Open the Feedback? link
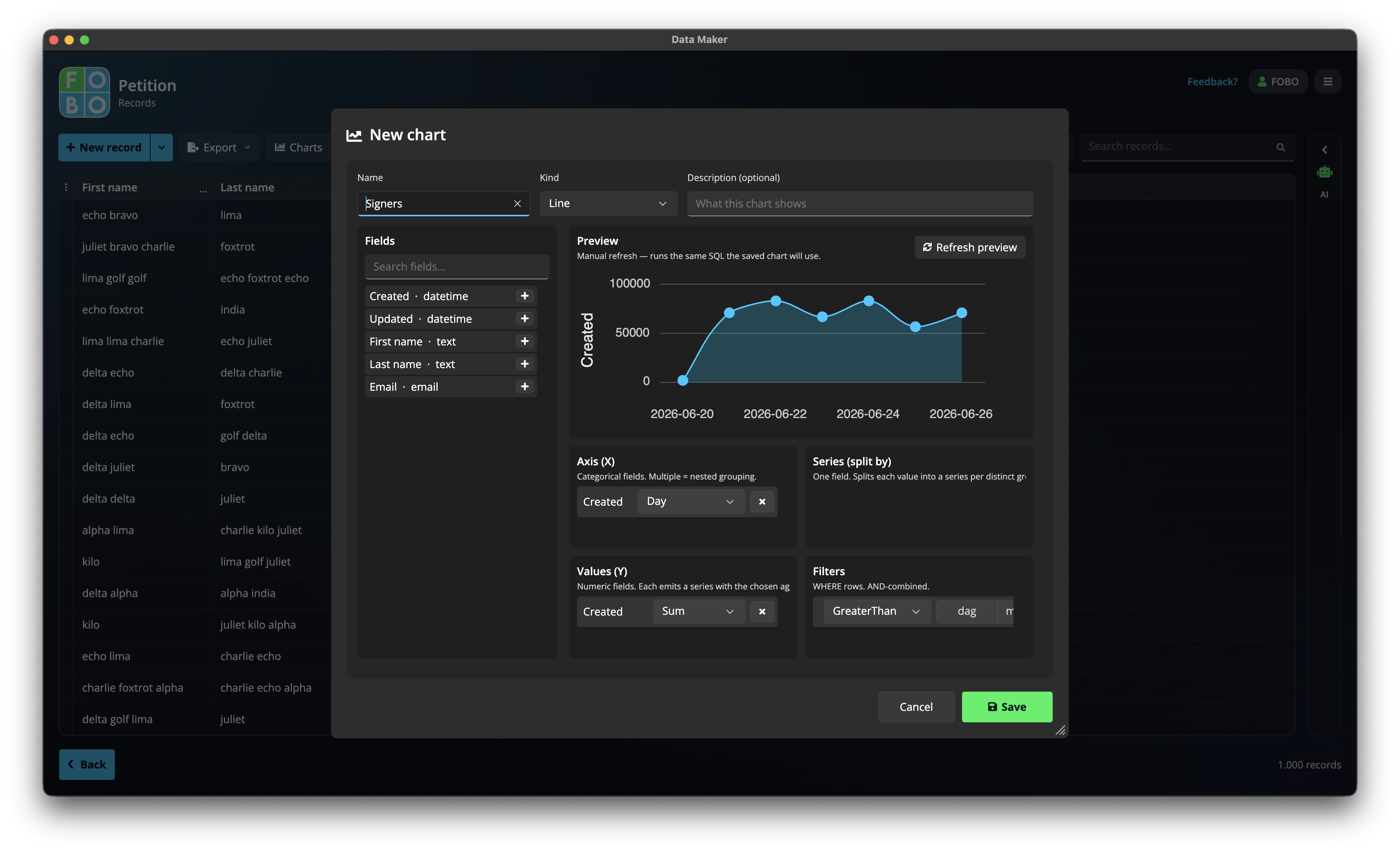Screen dimensions: 1400x853 (1212, 82)
